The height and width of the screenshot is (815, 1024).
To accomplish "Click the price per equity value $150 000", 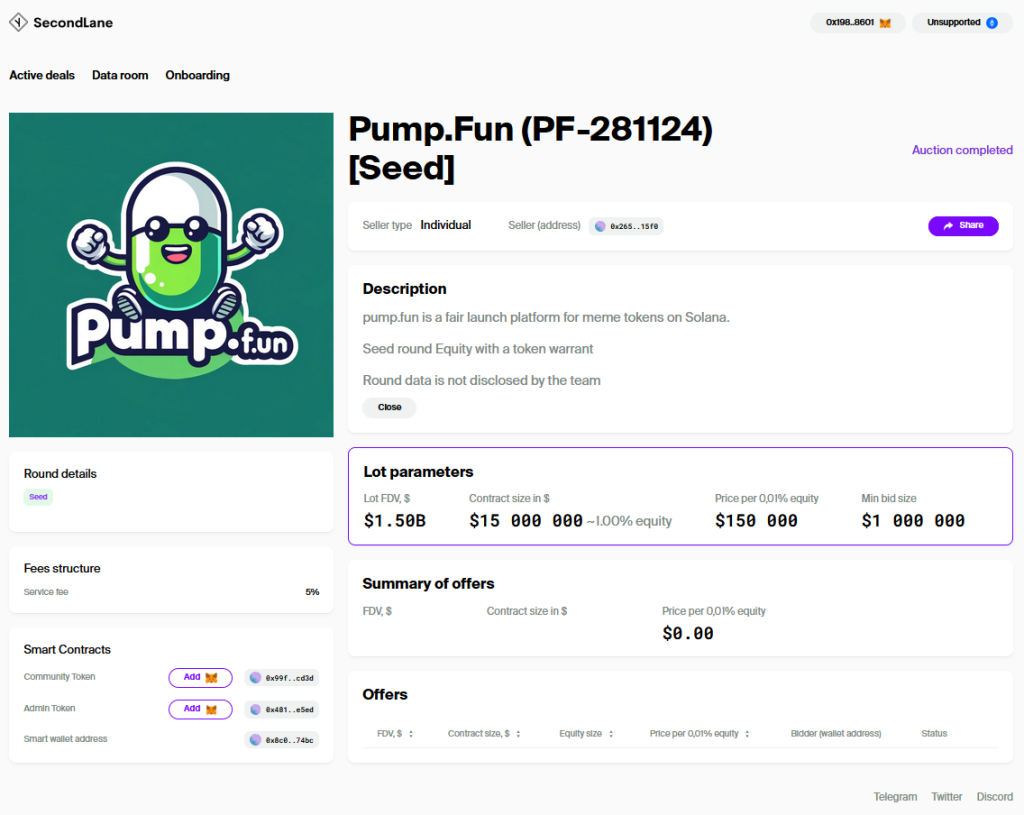I will (x=756, y=521).
